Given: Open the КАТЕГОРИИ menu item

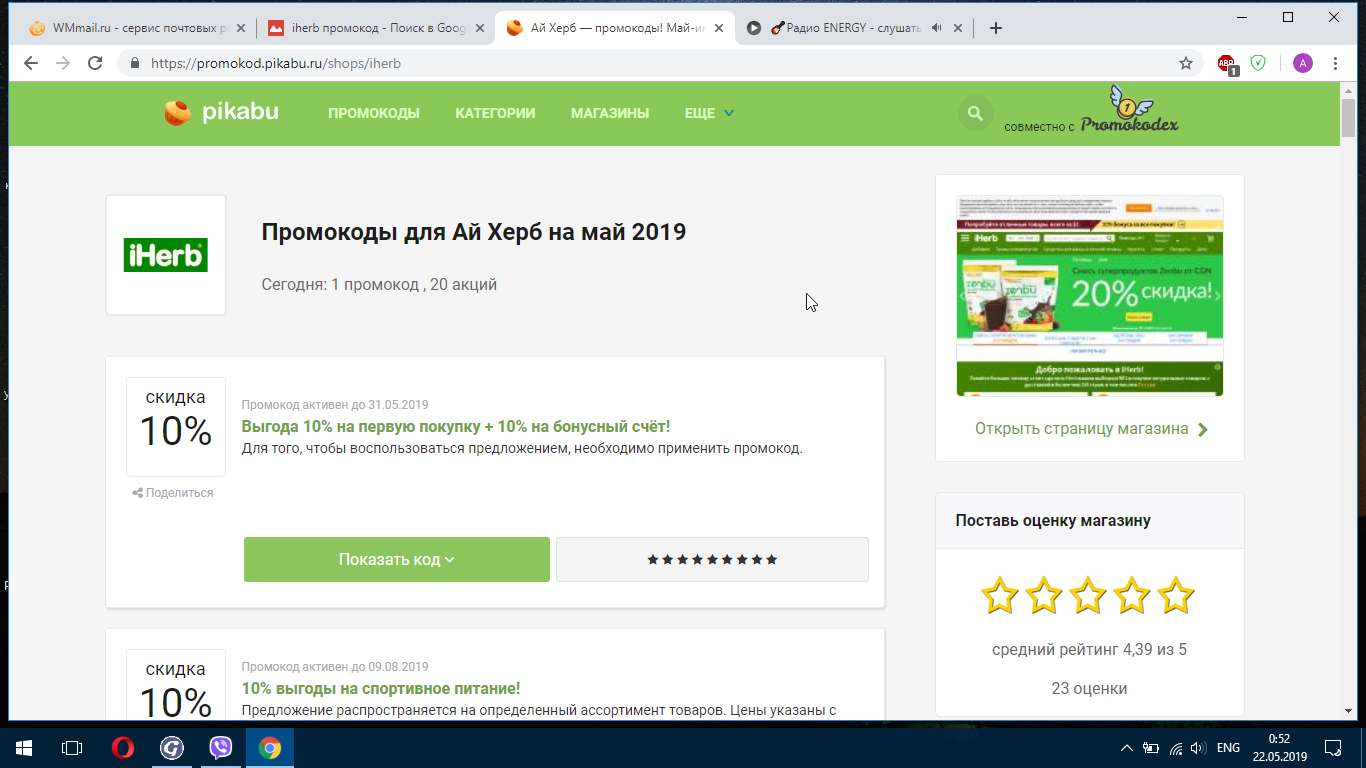Looking at the screenshot, I should click(x=495, y=113).
